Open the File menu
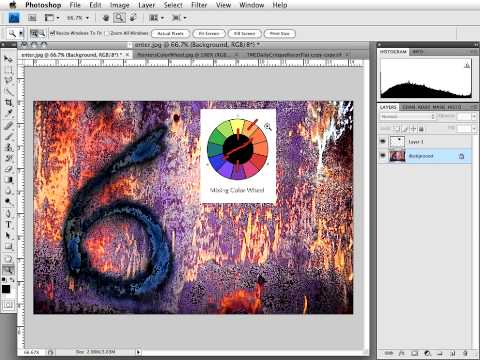Screen dimensions: 480x360 (75, 5)
